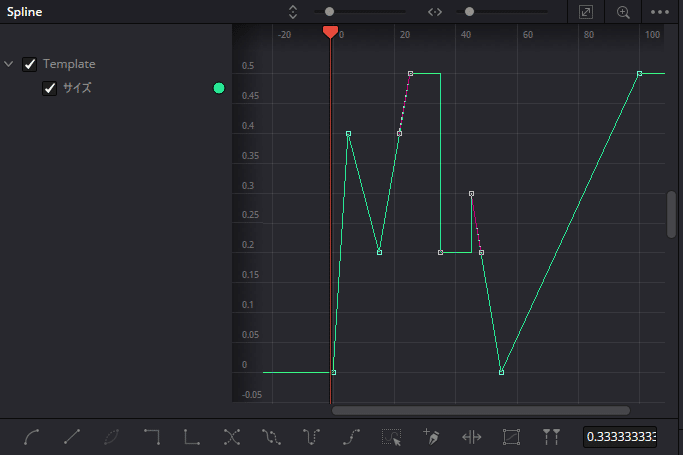Select the Step Out interpolation tool

click(192, 437)
